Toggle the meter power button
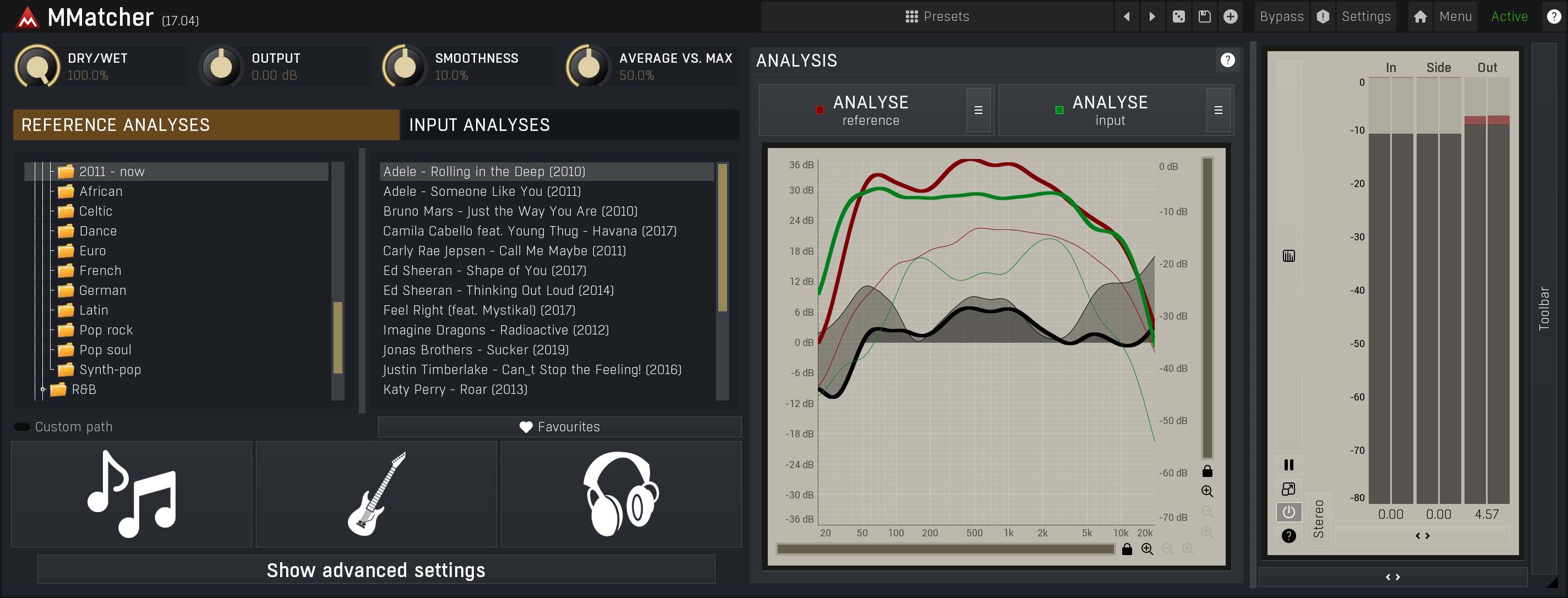This screenshot has height=598, width=1568. [x=1288, y=512]
